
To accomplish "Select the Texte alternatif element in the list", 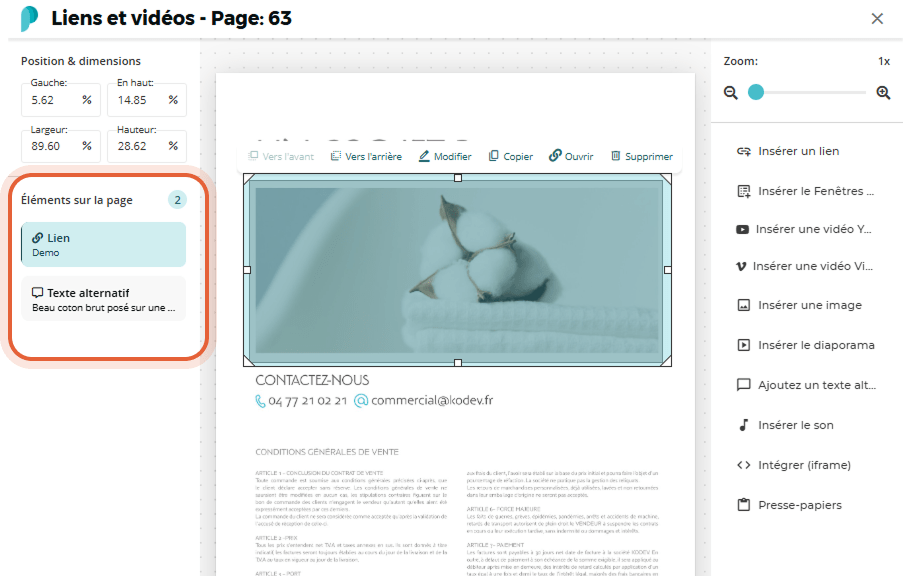I will pyautogui.click(x=104, y=299).
